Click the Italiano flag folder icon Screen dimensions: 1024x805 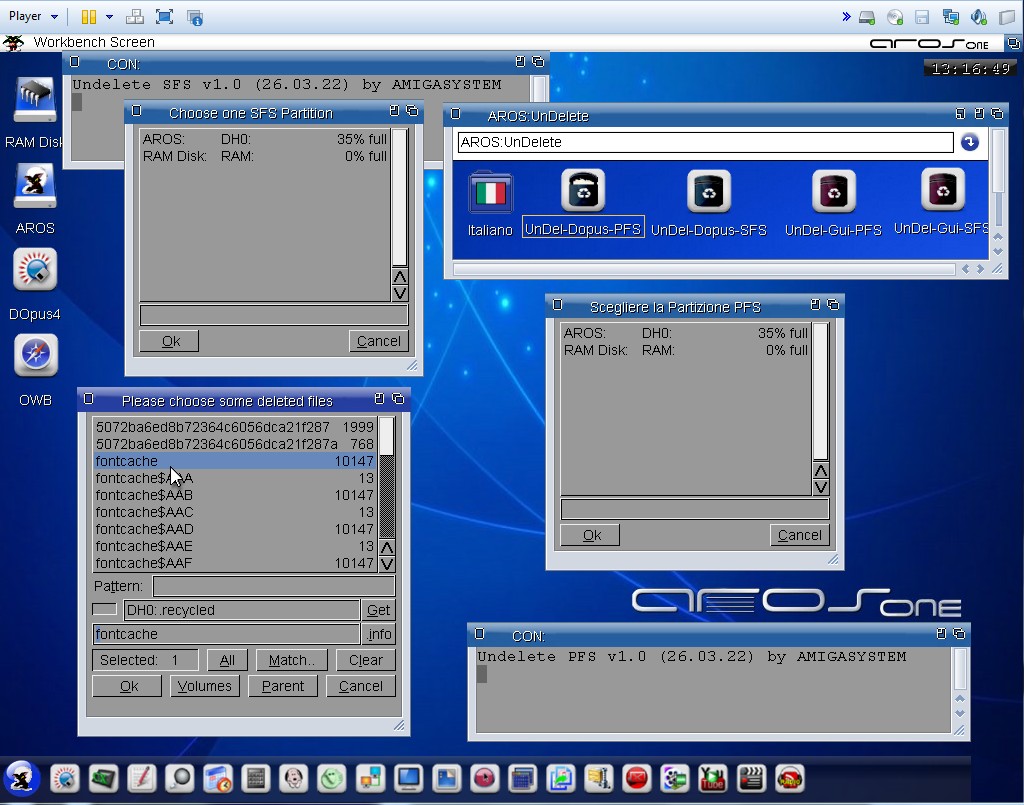click(x=490, y=194)
